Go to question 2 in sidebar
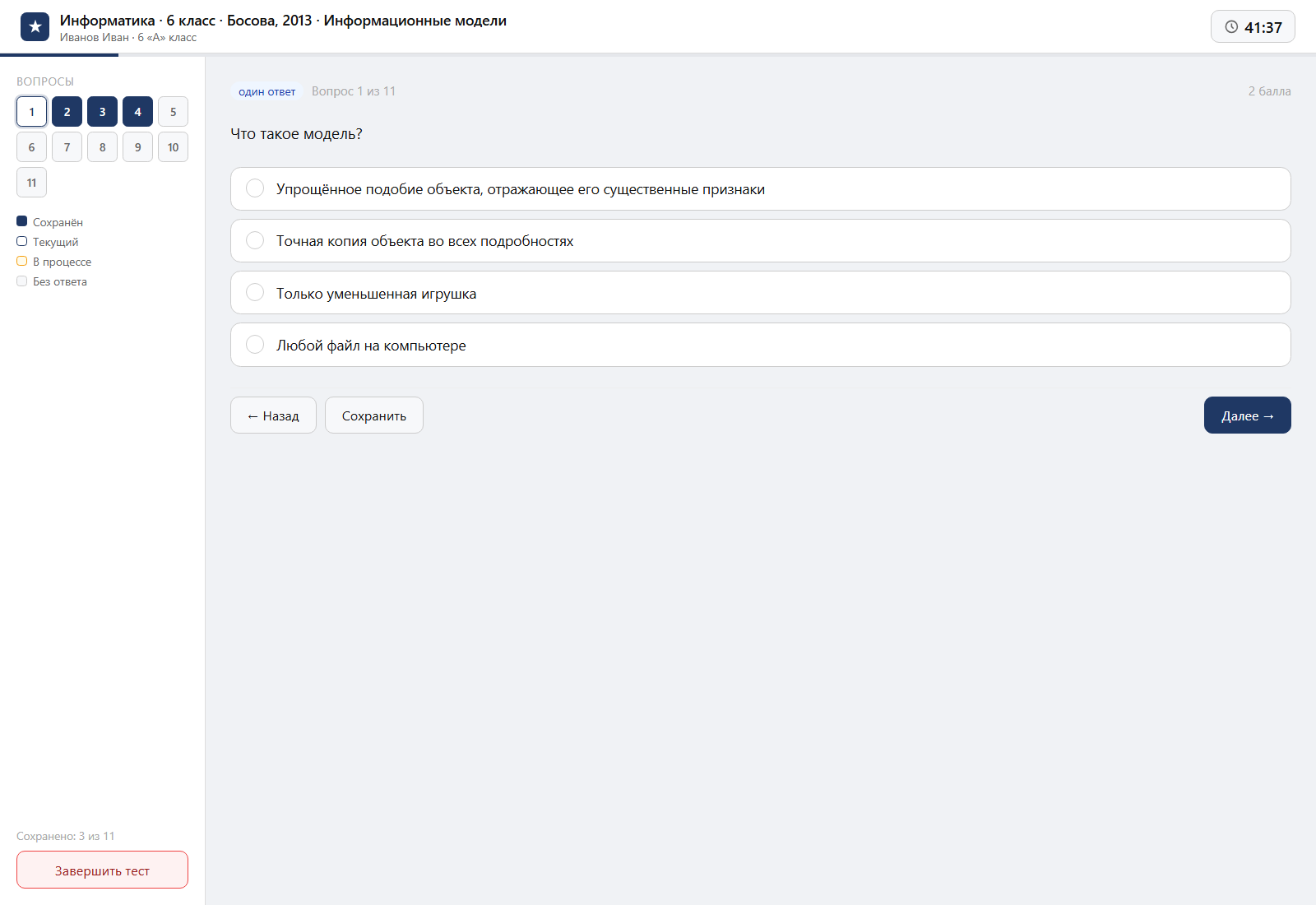The image size is (1316, 905). click(67, 112)
